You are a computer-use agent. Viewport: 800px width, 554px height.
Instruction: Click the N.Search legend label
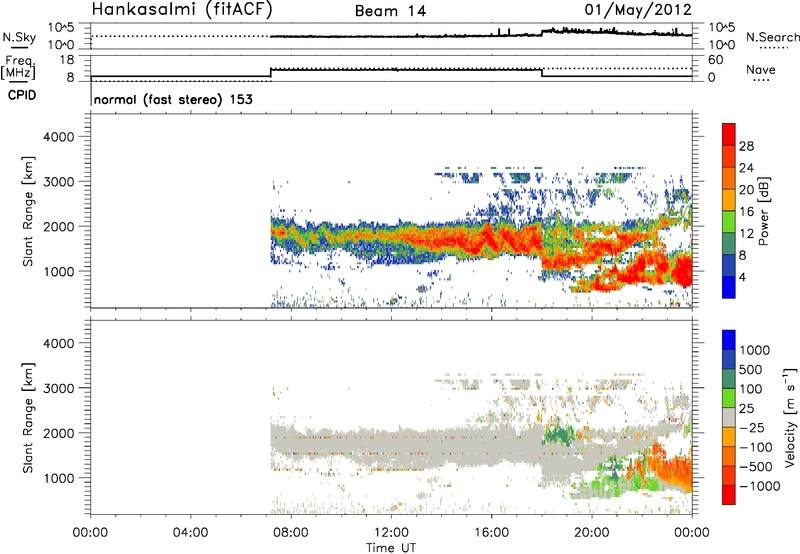pyautogui.click(x=772, y=37)
